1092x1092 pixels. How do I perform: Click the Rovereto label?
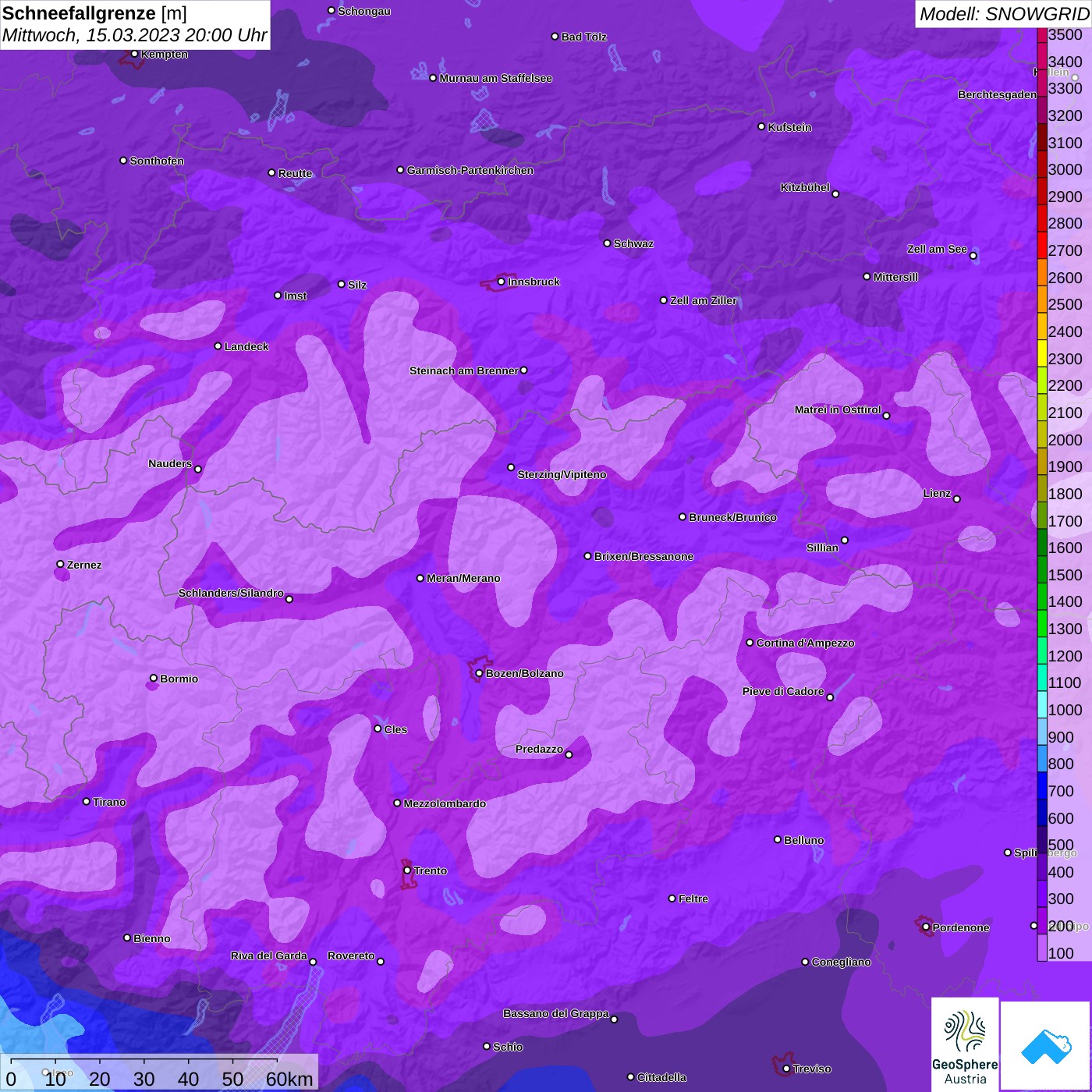tap(351, 955)
